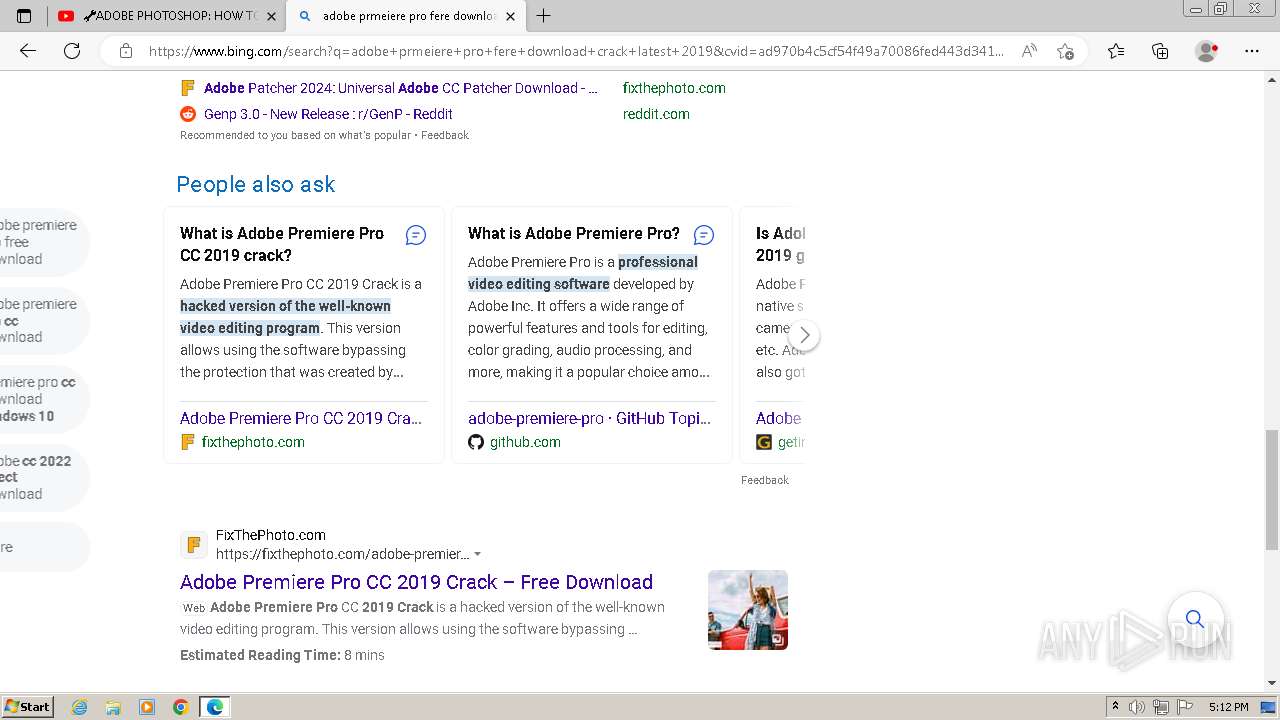Viewport: 1280px width, 720px height.
Task: Open the tab actions menu icon
Action: [x=24, y=16]
